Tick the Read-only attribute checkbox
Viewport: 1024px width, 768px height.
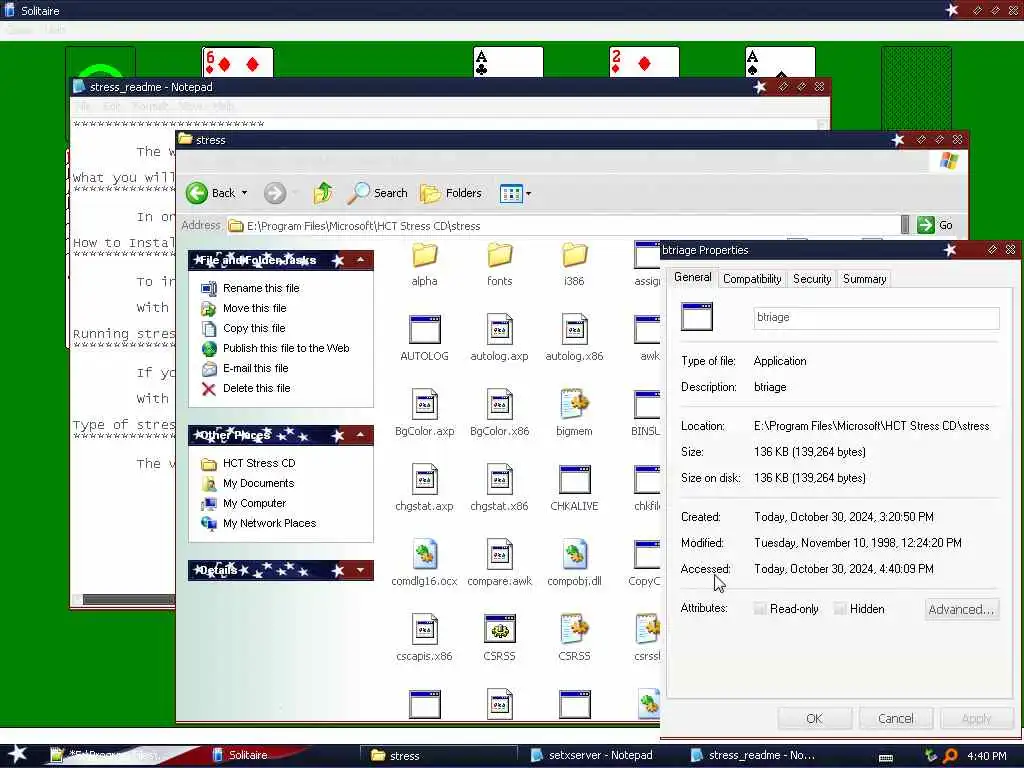click(x=760, y=609)
